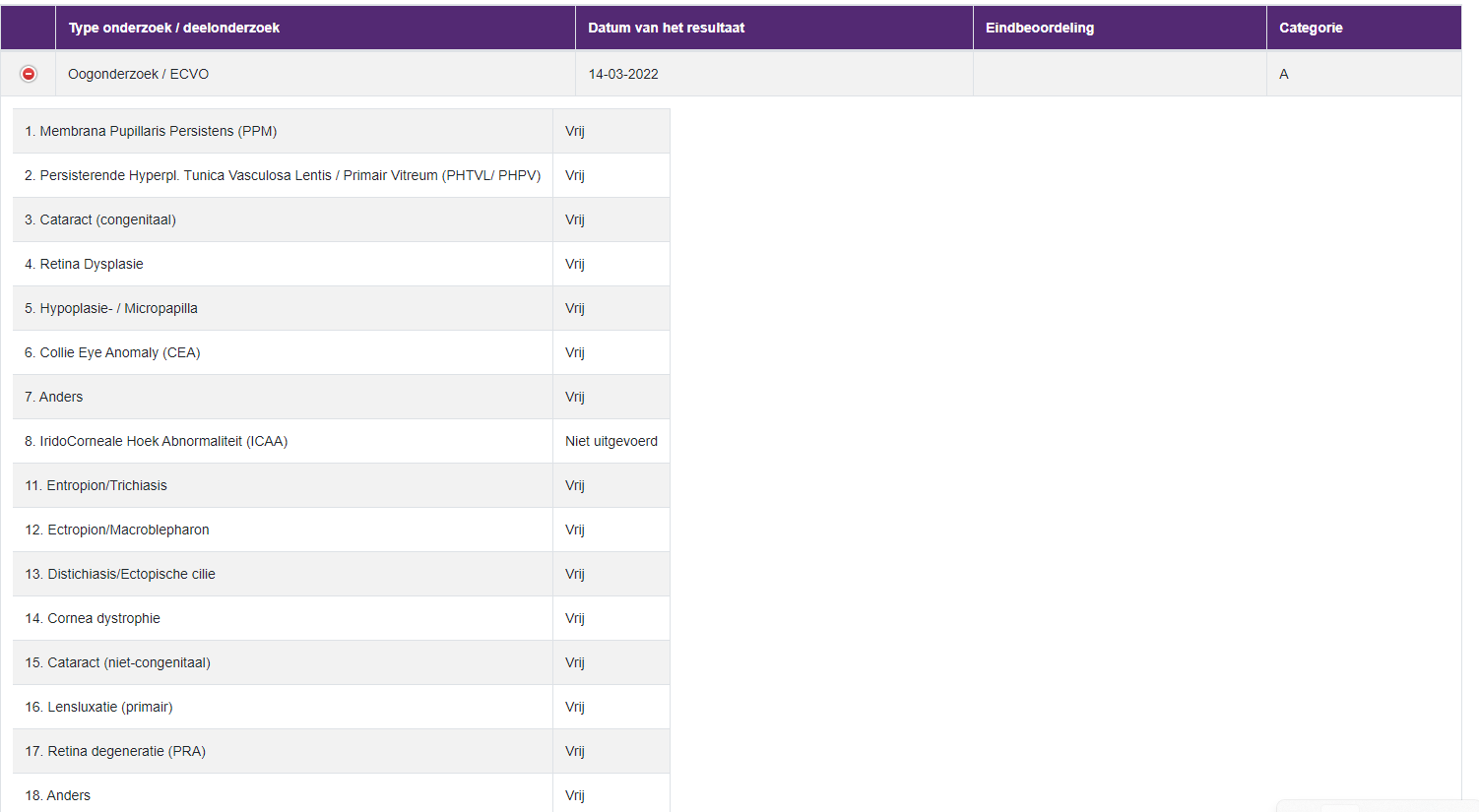This screenshot has height=812, width=1479.
Task: Select Membrana Pupillaris Persistens (PPM) row
Action: coord(151,131)
